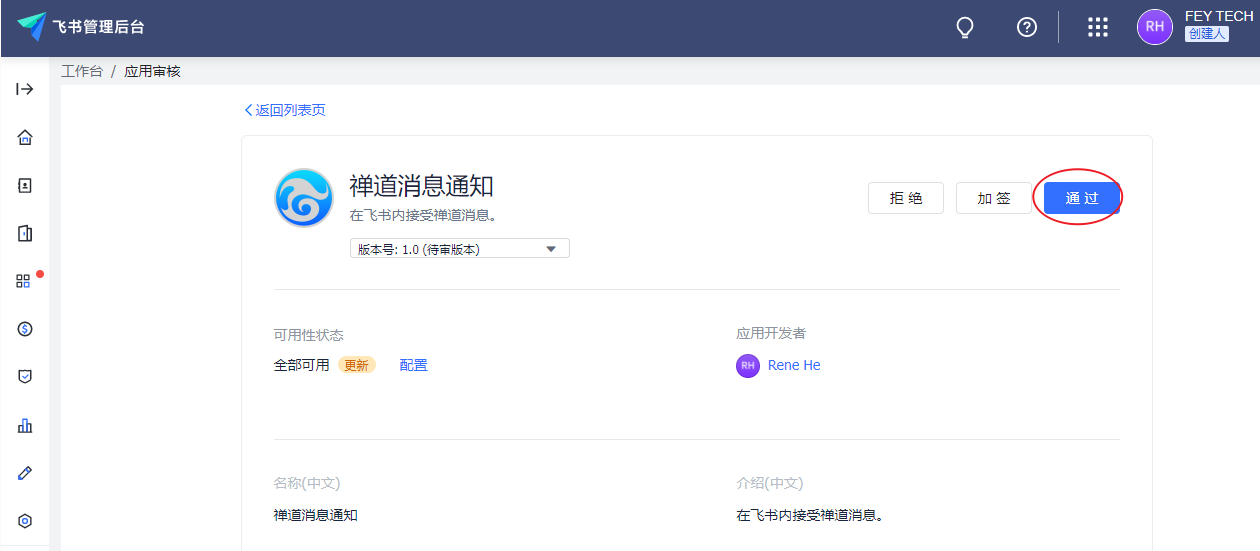This screenshot has height=551, width=1260.
Task: Approve the app with 通过 button
Action: (x=1081, y=198)
